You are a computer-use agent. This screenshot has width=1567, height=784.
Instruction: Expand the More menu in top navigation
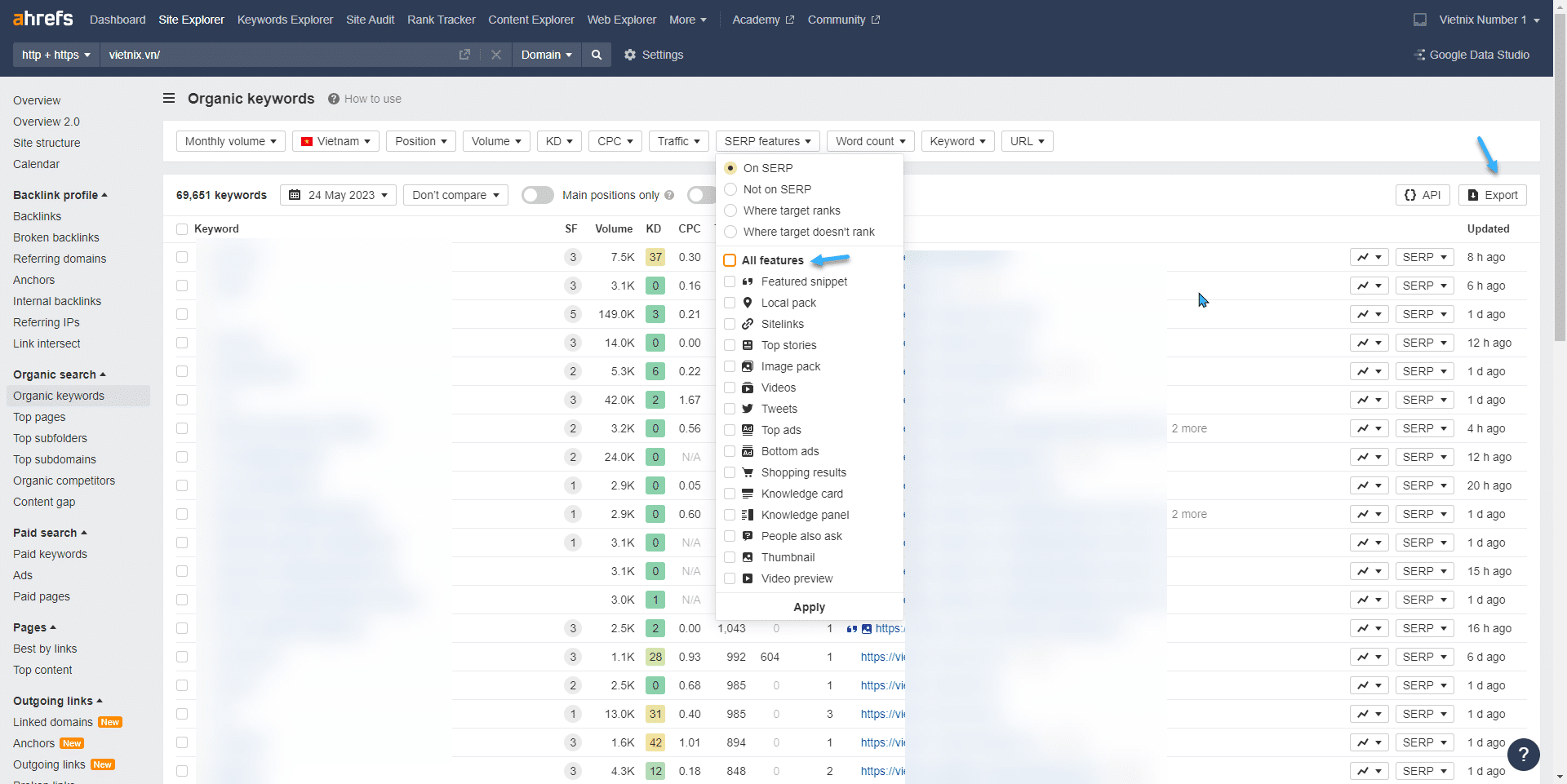688,20
